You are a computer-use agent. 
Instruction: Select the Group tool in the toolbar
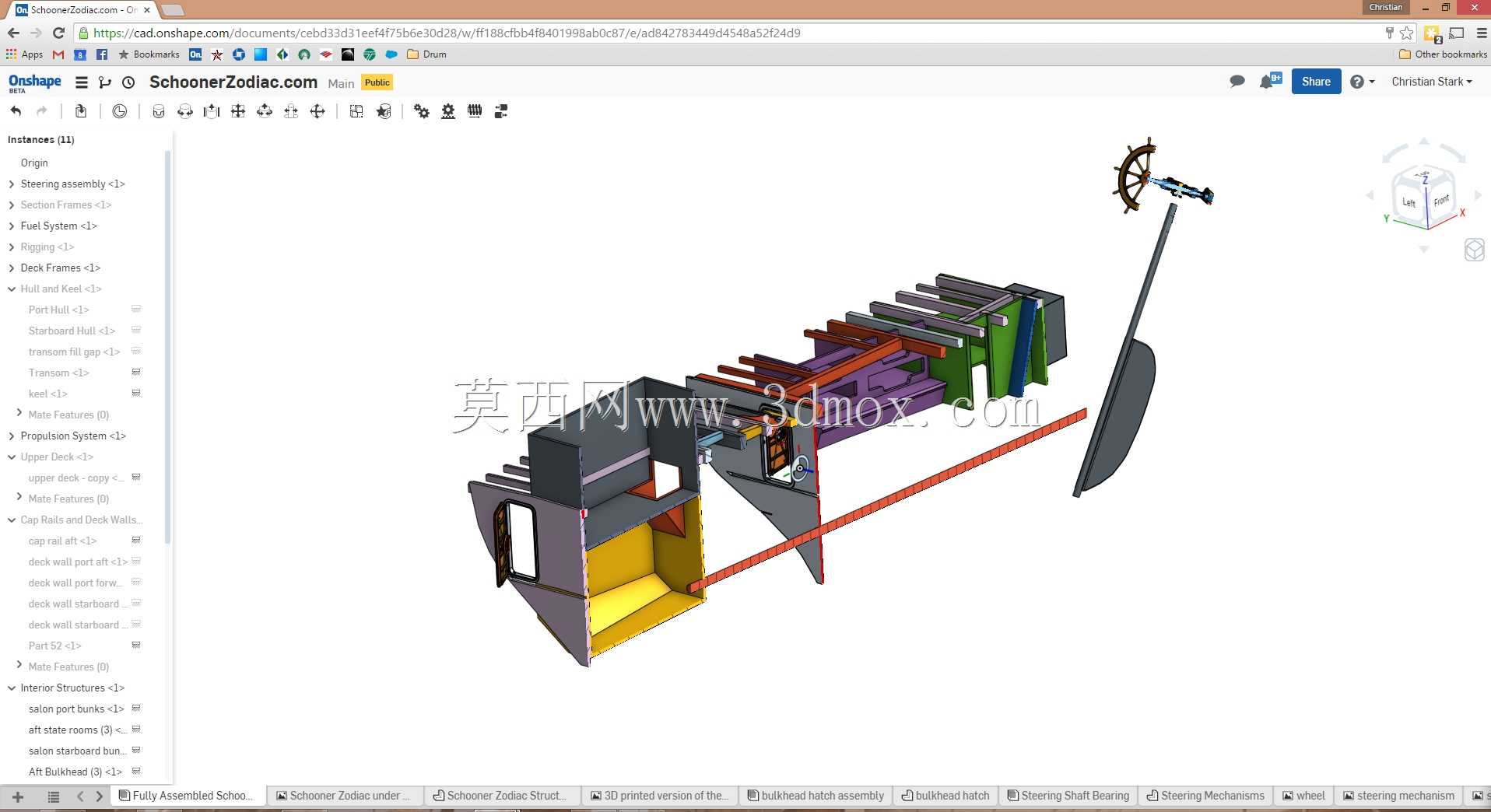pos(356,111)
